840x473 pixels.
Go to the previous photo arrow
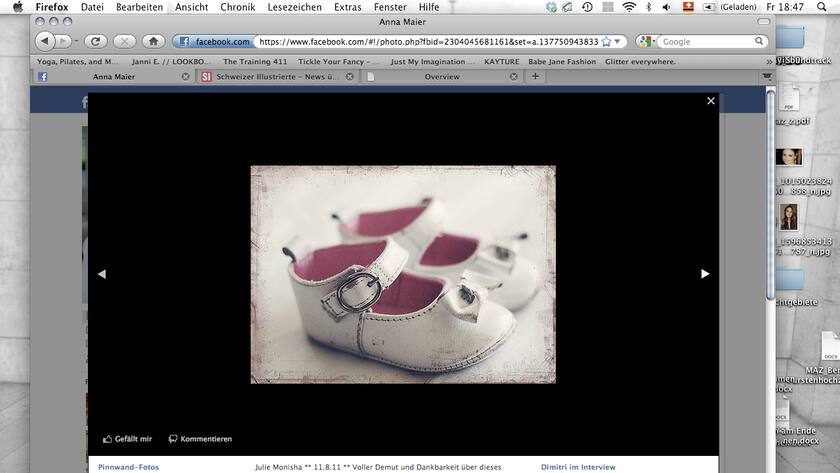[x=101, y=273]
